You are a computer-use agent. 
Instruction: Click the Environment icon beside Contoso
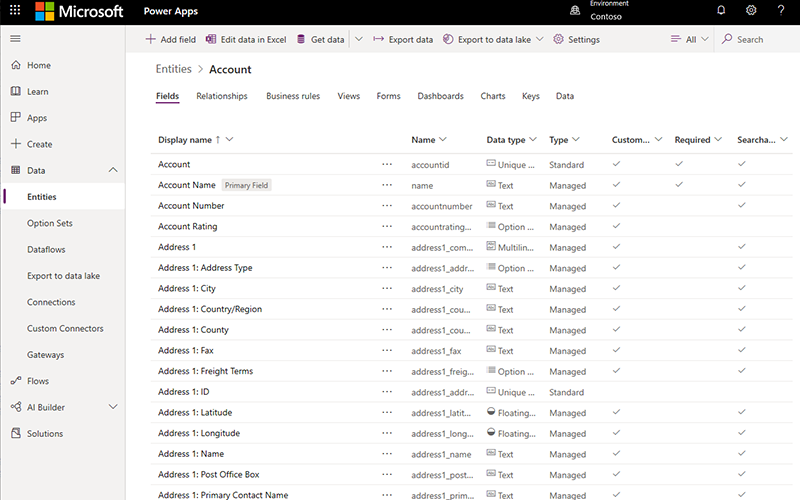[575, 11]
